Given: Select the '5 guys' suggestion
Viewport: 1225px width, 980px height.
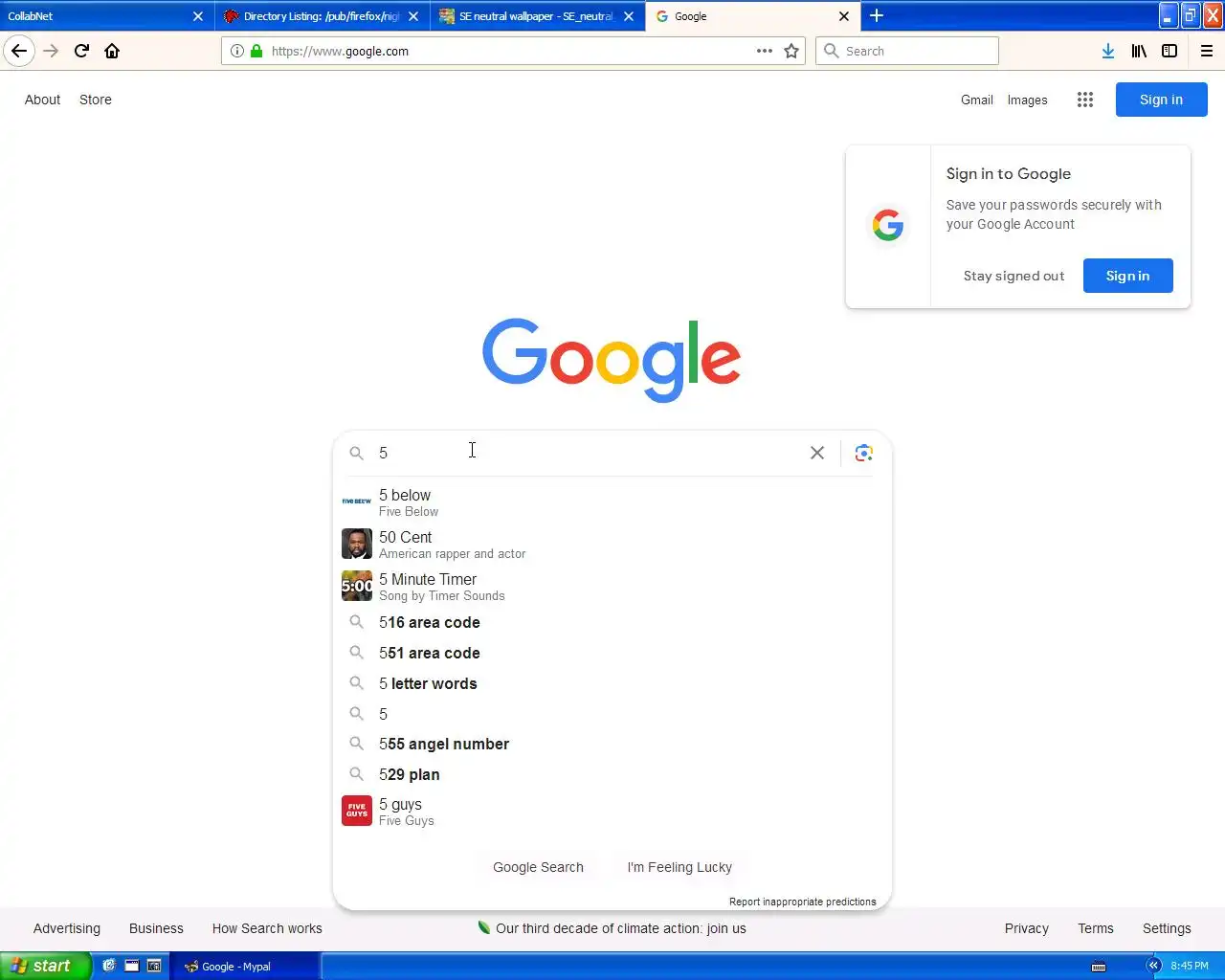Looking at the screenshot, I should click(x=612, y=811).
